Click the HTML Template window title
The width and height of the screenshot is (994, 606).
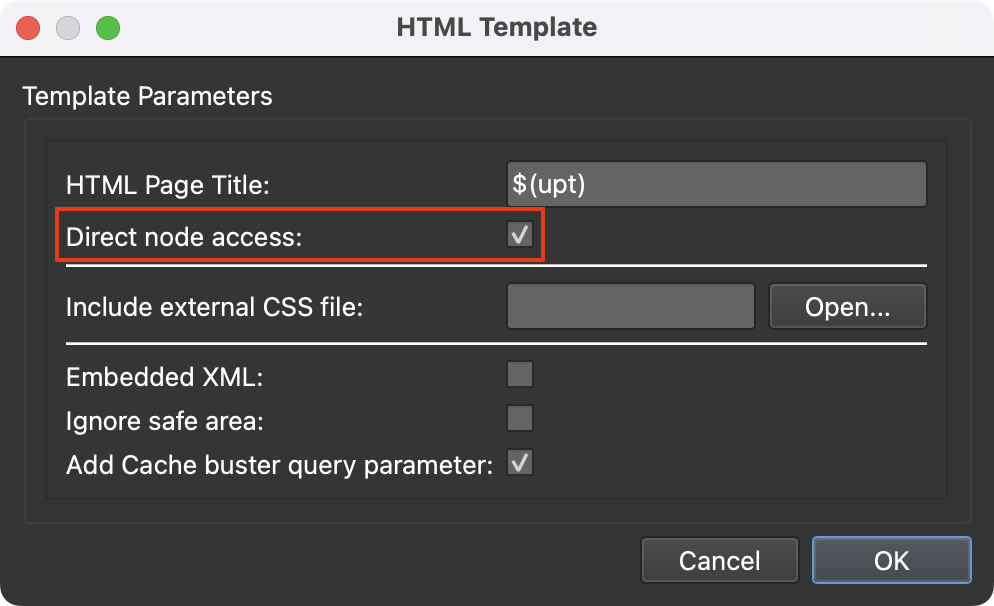coord(496,27)
